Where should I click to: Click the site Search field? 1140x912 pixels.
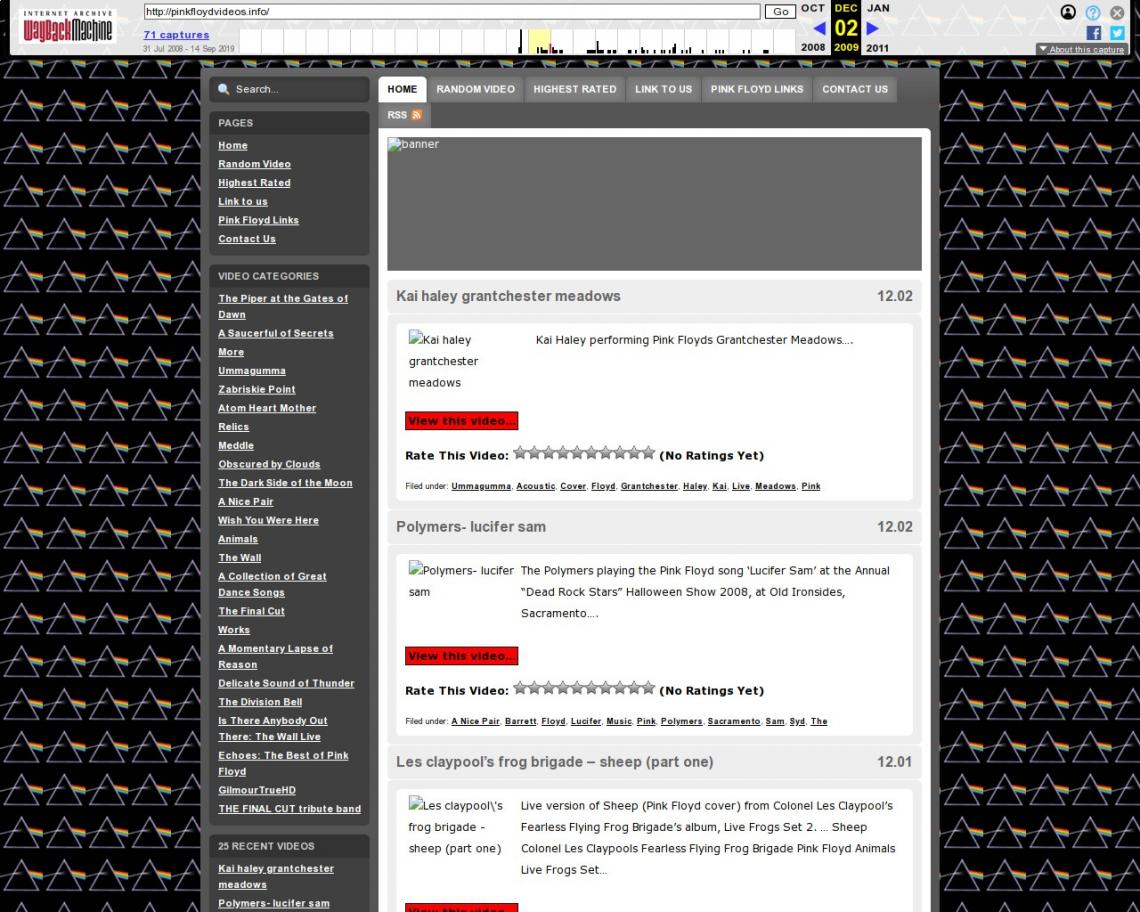click(x=289, y=89)
